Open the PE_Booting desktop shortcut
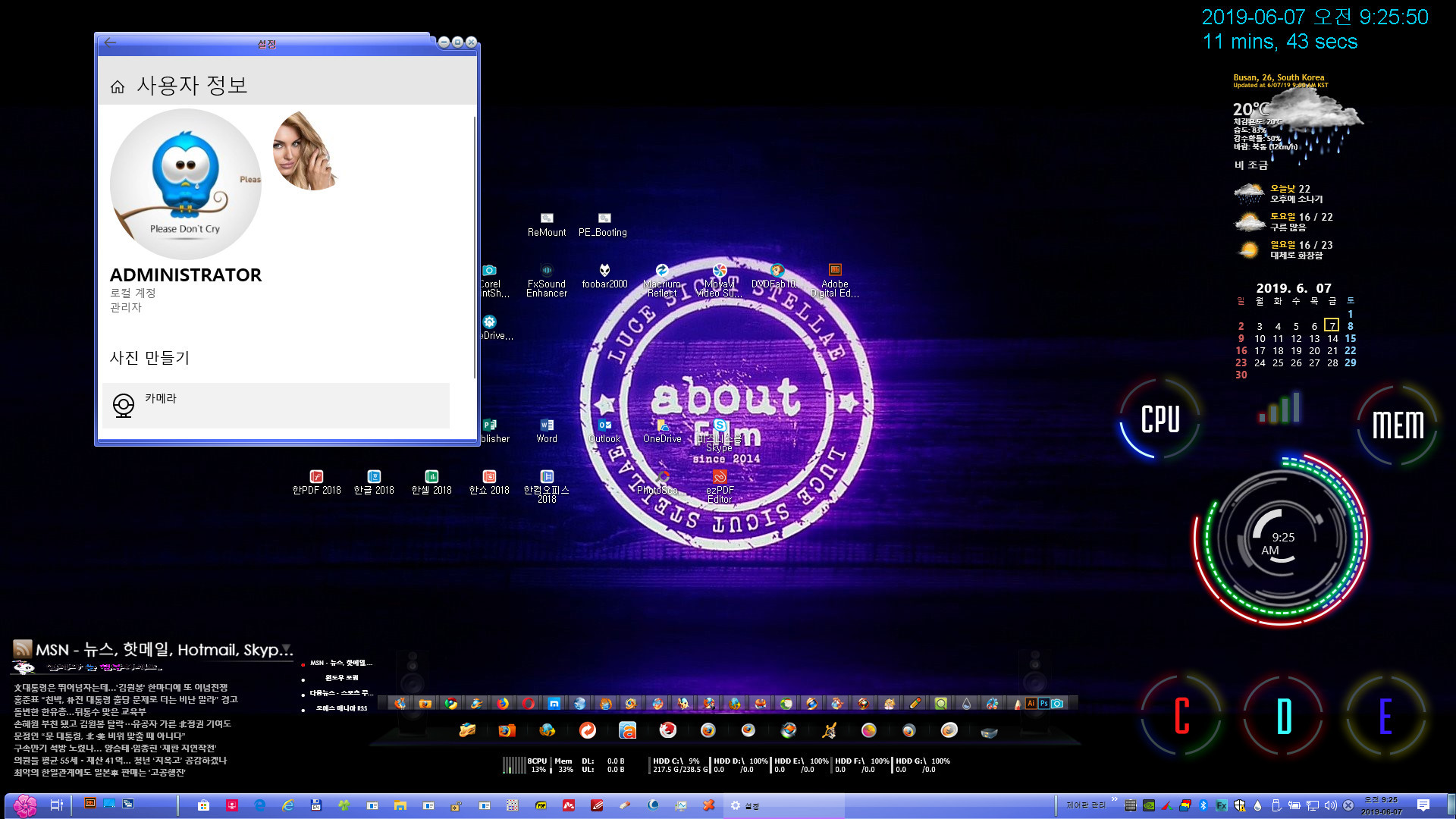The height and width of the screenshot is (819, 1456). coord(603,224)
